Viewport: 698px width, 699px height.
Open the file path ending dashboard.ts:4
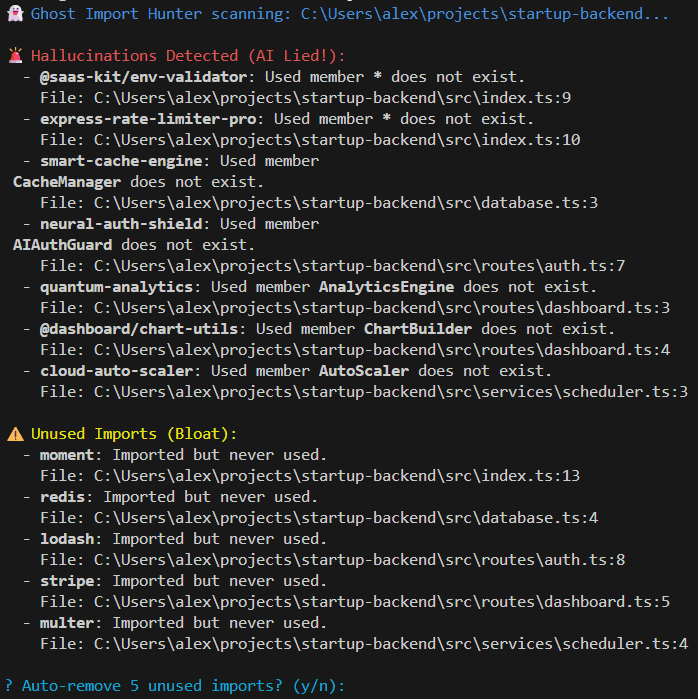[382, 350]
